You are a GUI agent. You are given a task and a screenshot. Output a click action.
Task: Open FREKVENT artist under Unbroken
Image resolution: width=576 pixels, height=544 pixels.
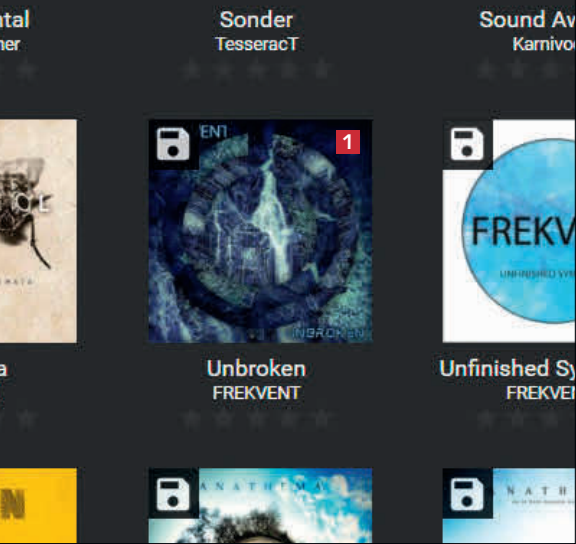[256, 393]
